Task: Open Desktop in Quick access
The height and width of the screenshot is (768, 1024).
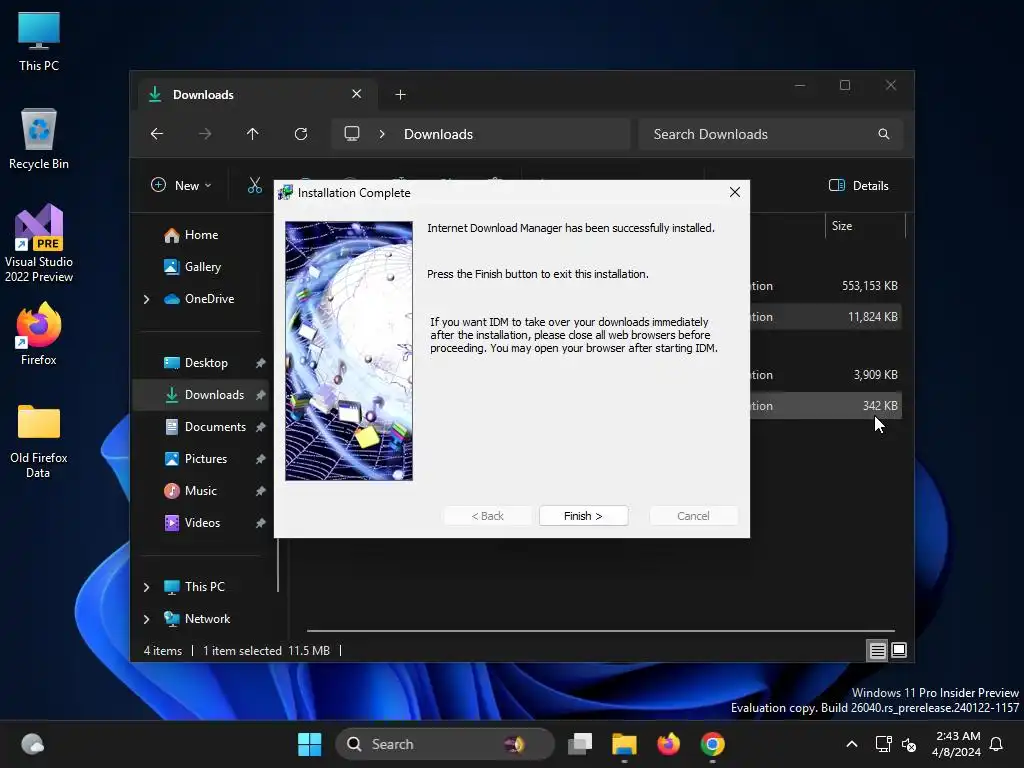Action: coord(206,362)
